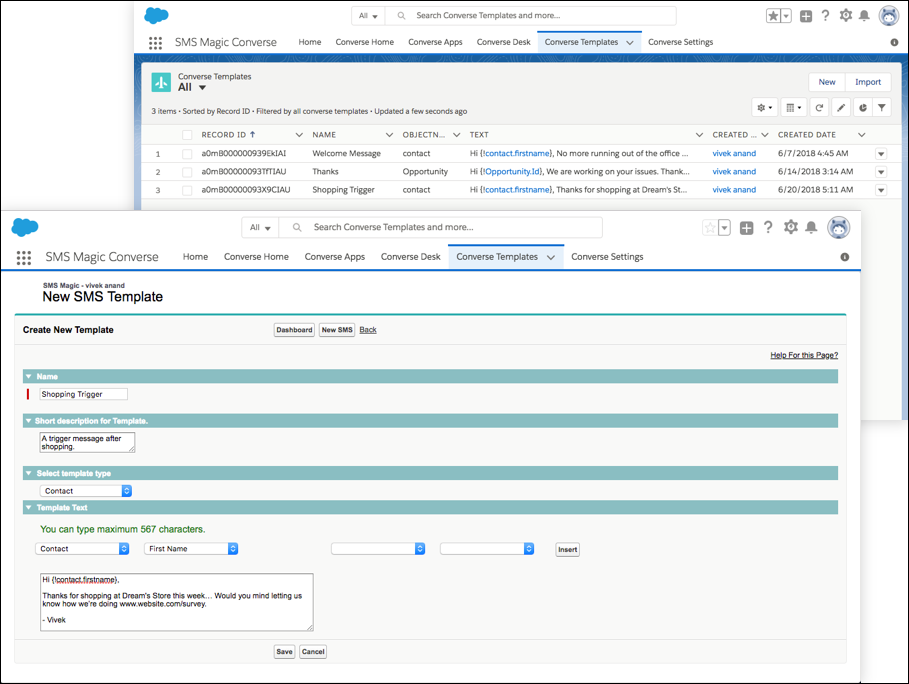Open notifications bell in back window
This screenshot has height=684, width=909.
pos(864,16)
